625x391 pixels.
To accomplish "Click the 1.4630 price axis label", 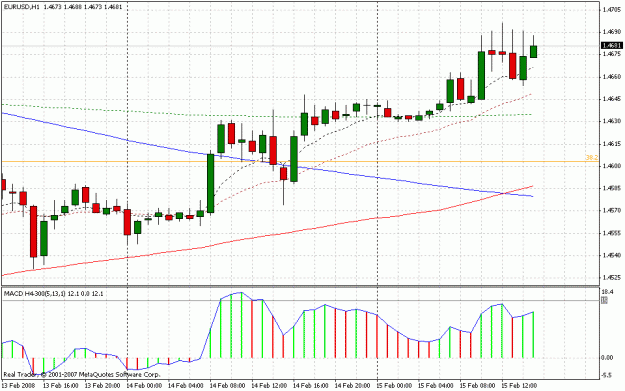I will (x=611, y=121).
